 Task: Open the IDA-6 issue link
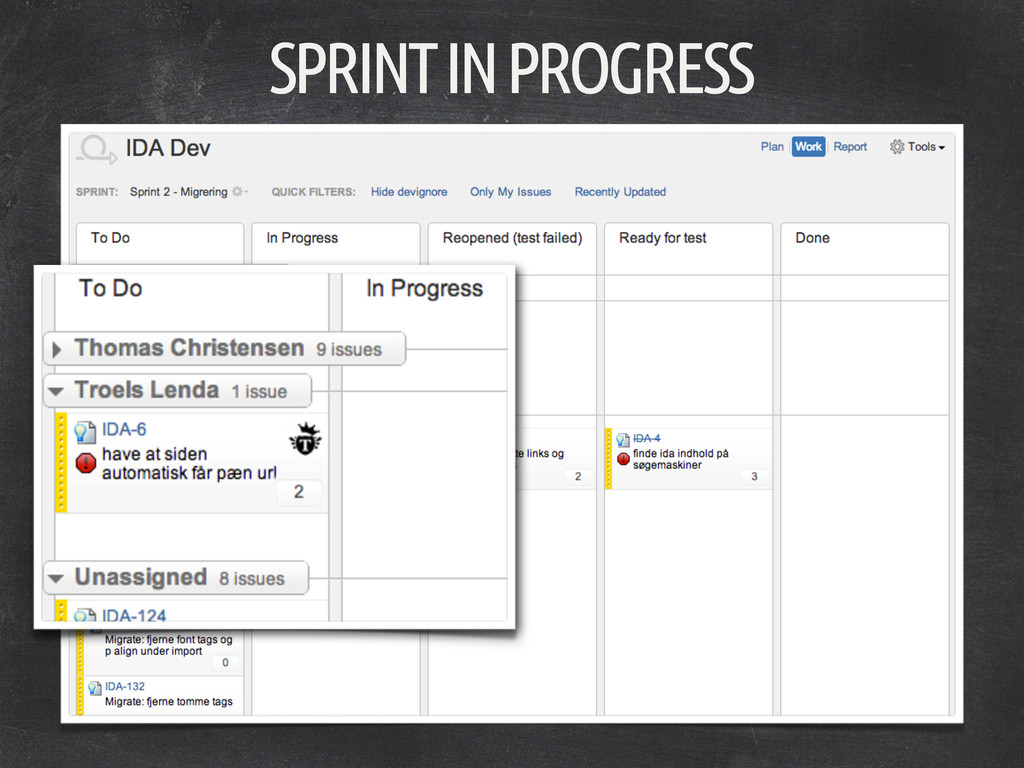[124, 430]
